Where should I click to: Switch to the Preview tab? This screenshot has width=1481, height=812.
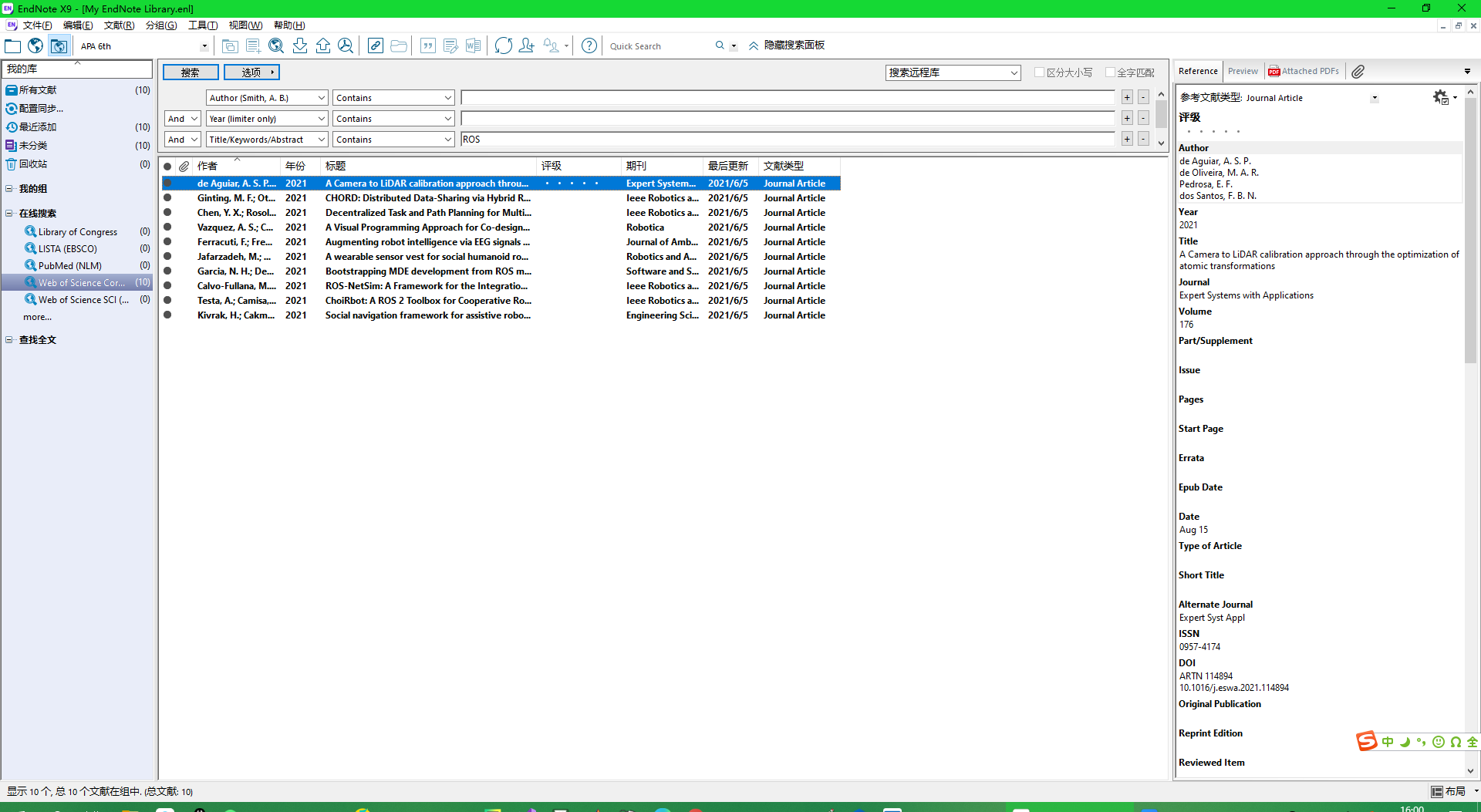point(1243,71)
